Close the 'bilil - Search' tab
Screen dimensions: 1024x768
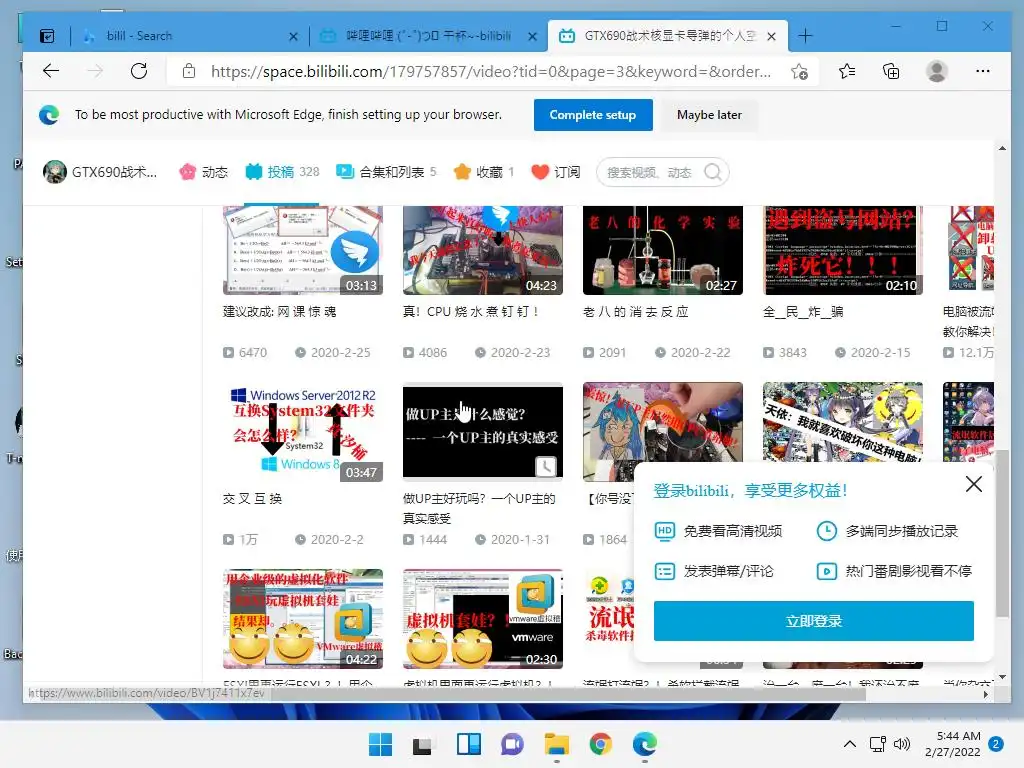[x=293, y=37]
